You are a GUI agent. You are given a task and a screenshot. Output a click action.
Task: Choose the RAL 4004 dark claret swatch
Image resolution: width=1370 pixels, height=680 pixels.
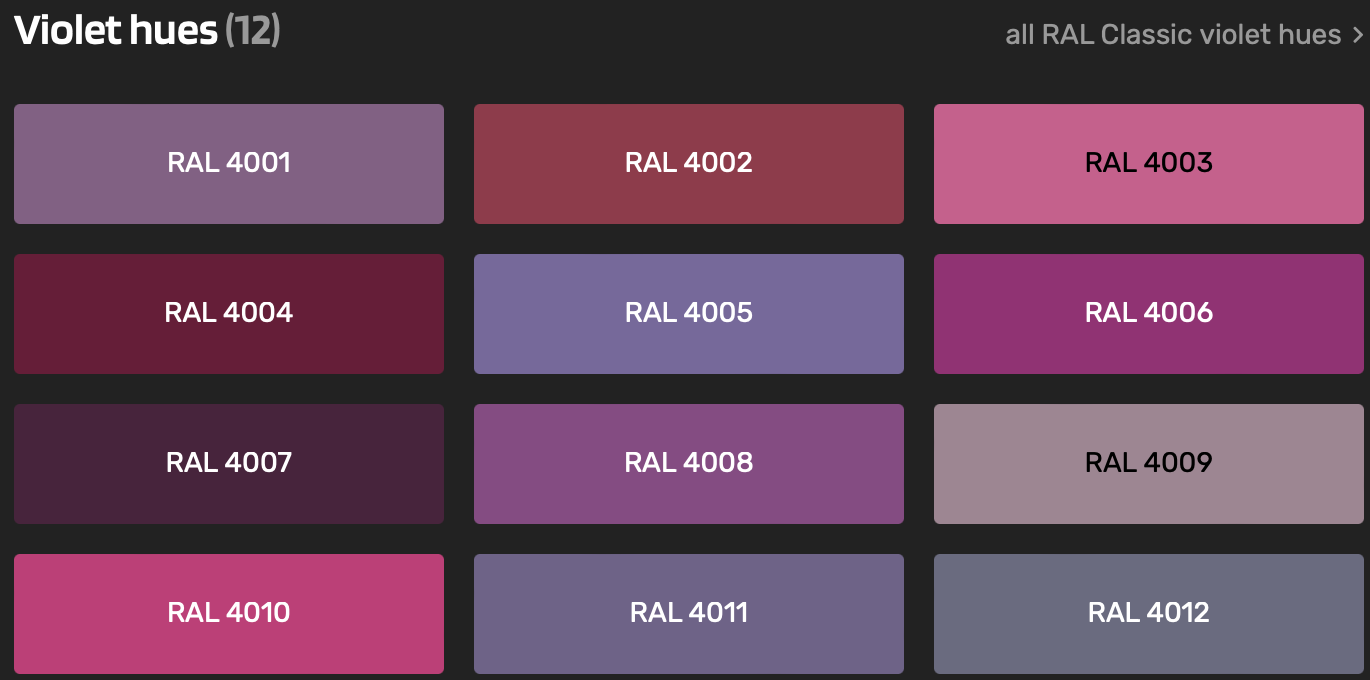229,314
